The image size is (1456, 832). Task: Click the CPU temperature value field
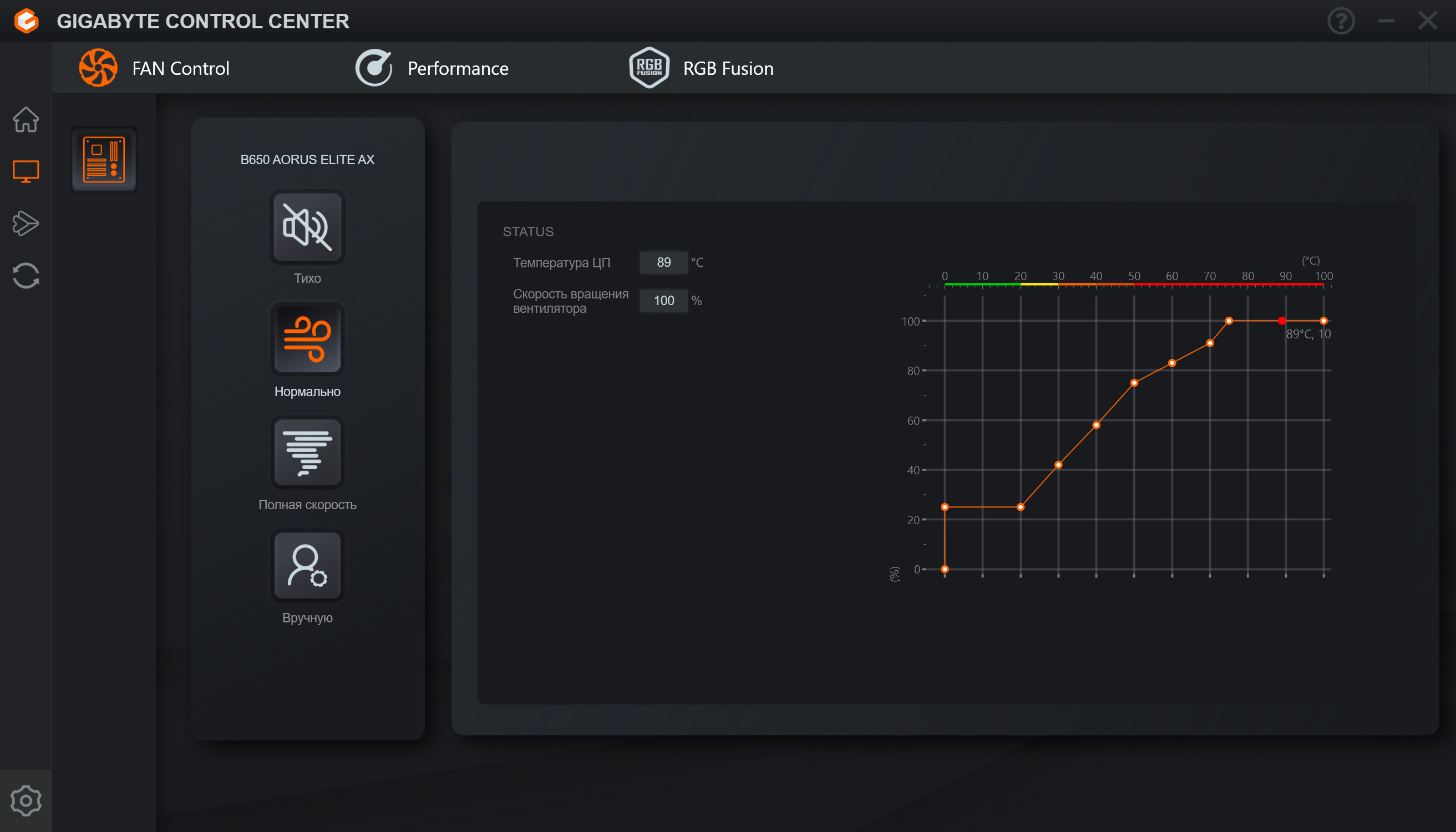pos(663,262)
